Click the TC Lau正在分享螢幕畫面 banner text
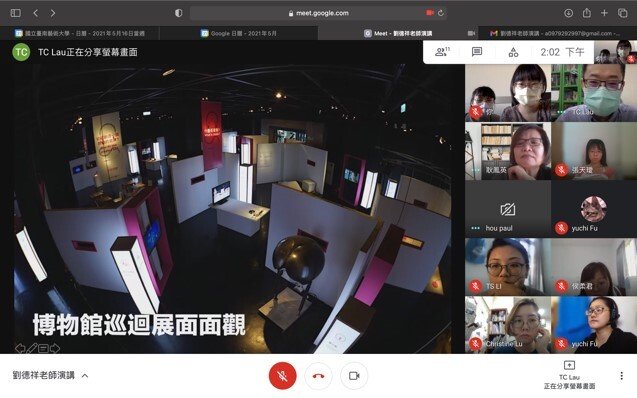The image size is (637, 398). 88,52
